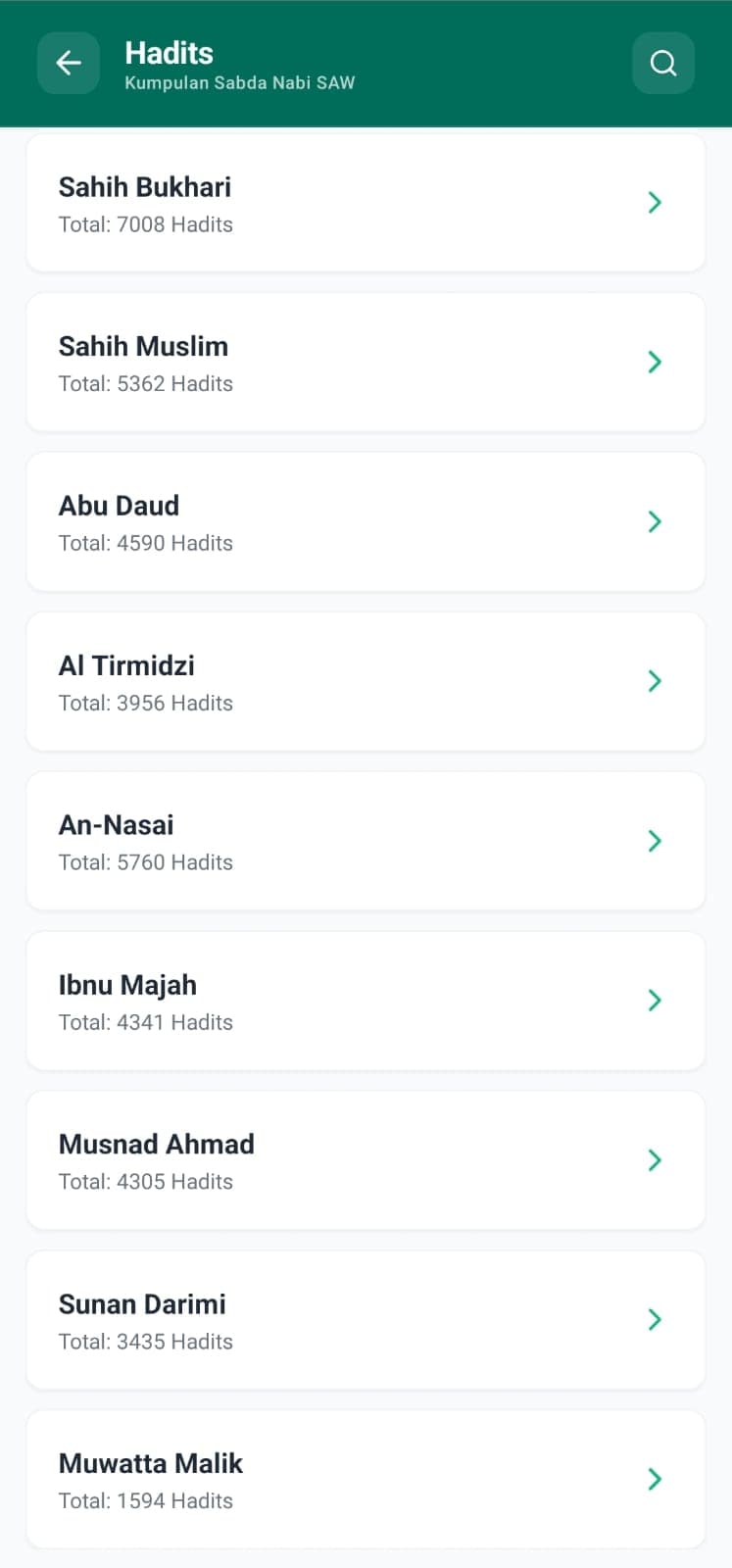Tap chevron next to Sahih Bukhari
The image size is (732, 1568).
pos(655,203)
